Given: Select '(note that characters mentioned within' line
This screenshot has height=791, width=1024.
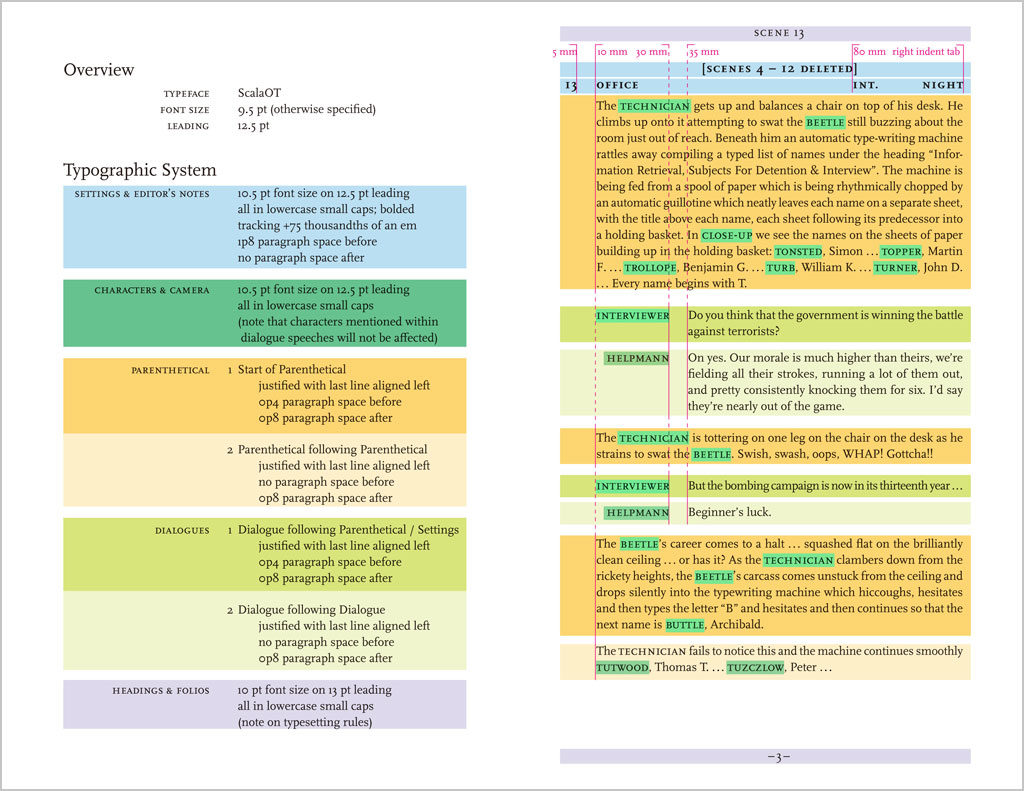Looking at the screenshot, I should [x=338, y=321].
